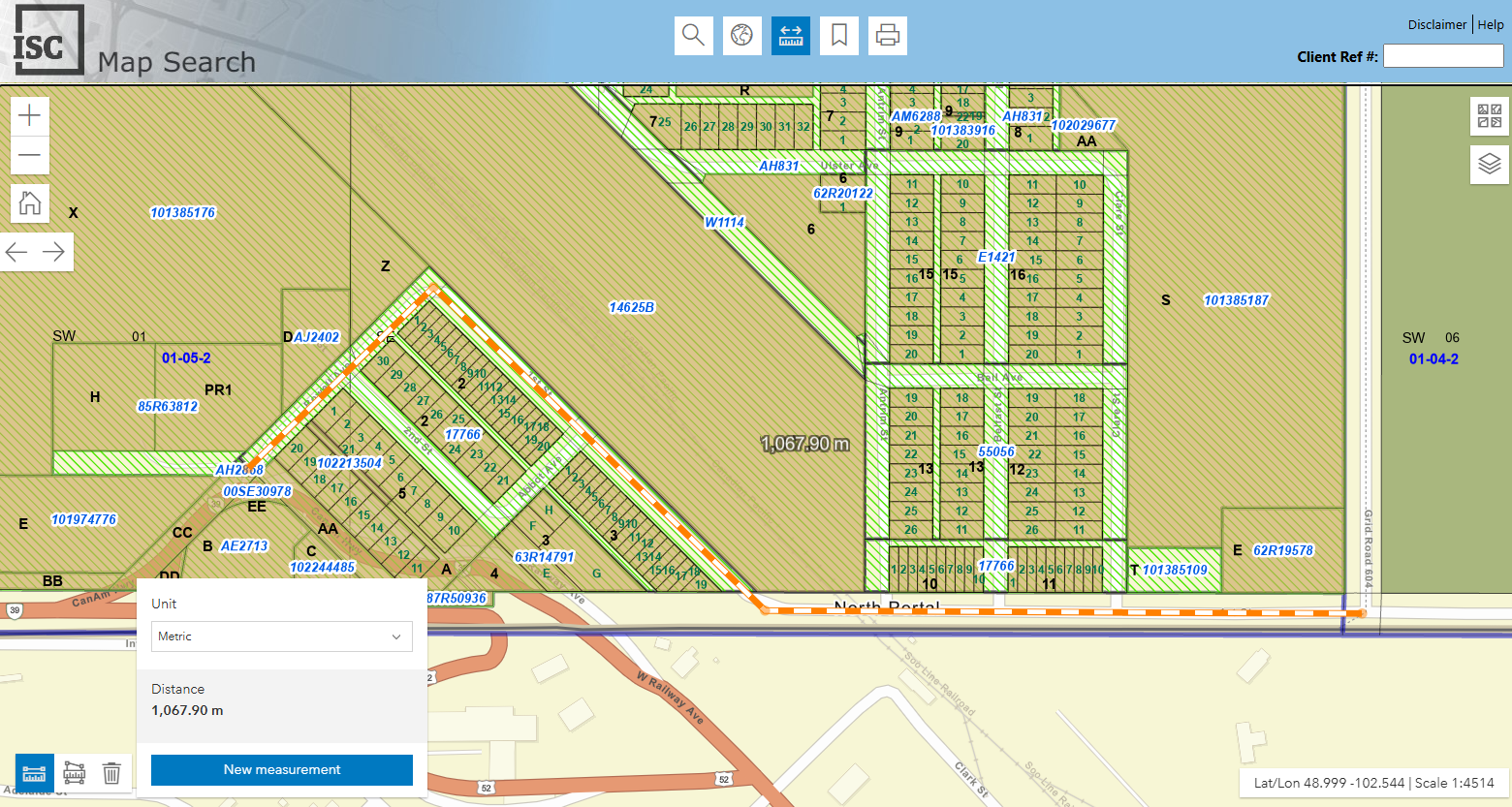This screenshot has height=807, width=1512.
Task: Toggle the measurement tool in top toolbar
Action: pos(790,36)
